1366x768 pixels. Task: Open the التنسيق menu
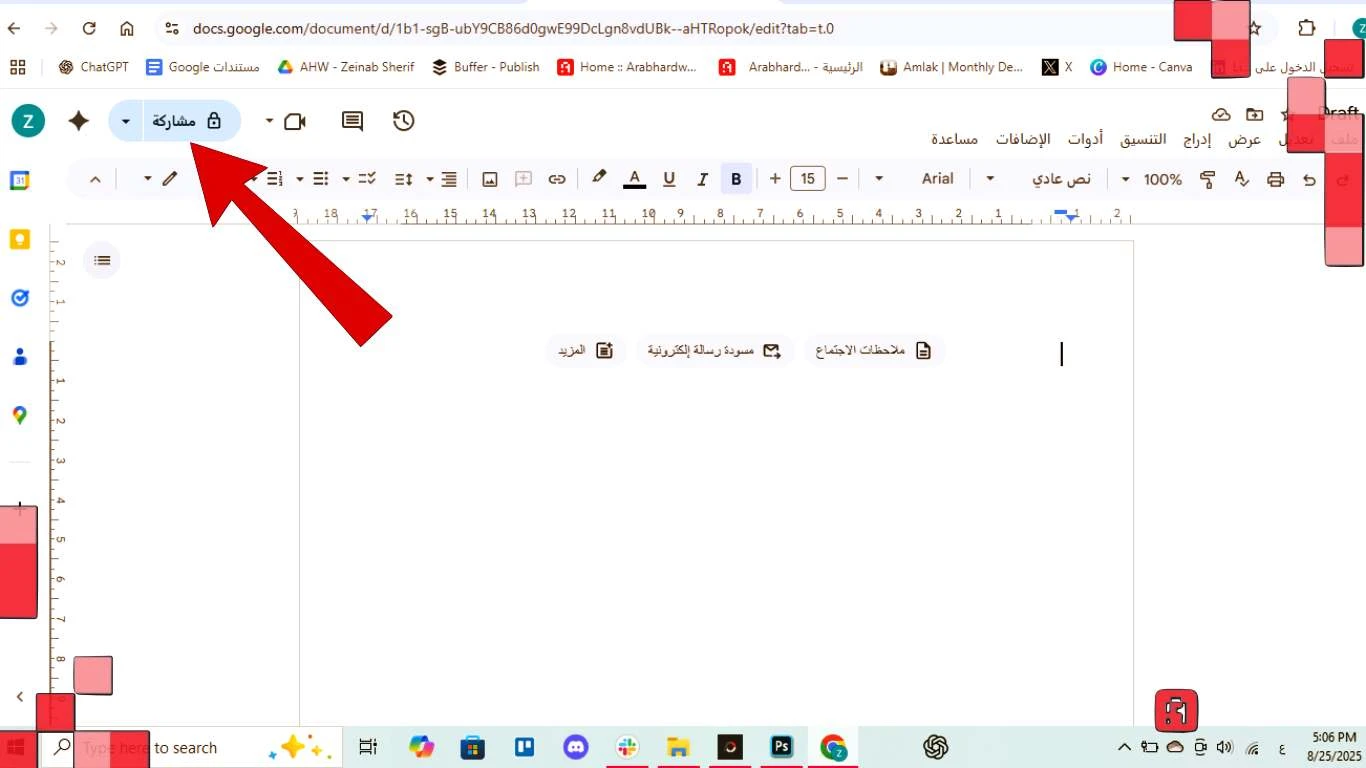tap(1144, 140)
